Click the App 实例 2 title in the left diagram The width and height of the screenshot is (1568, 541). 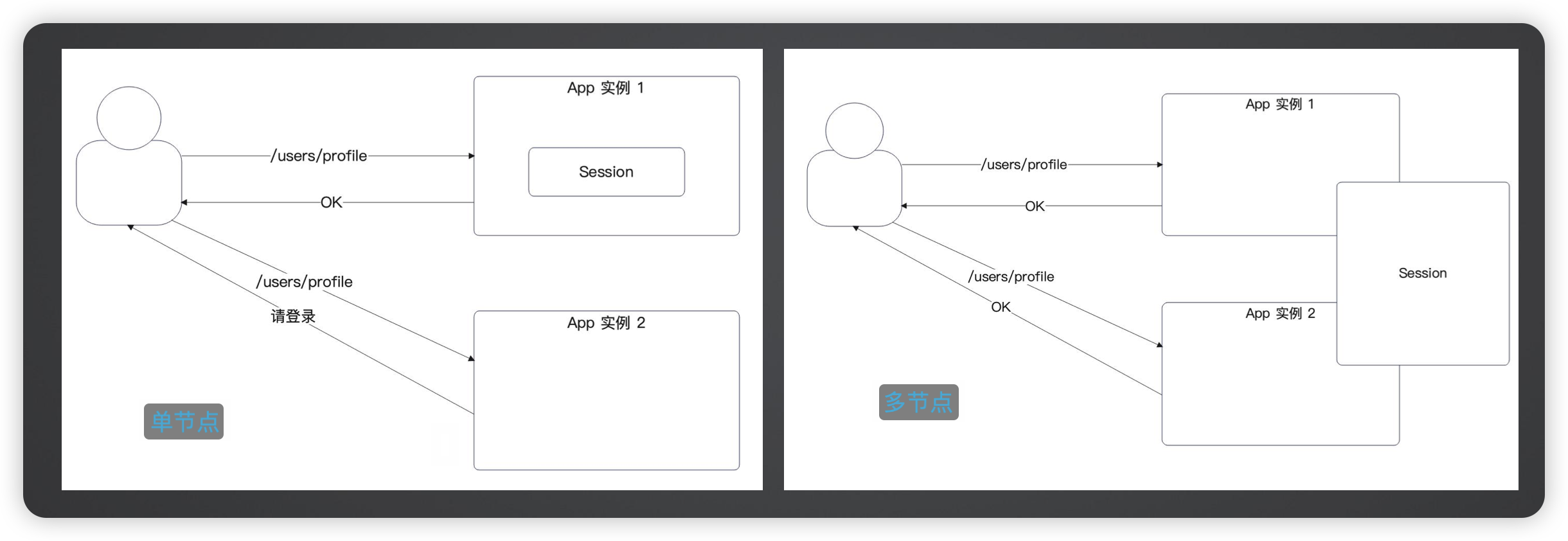[605, 323]
